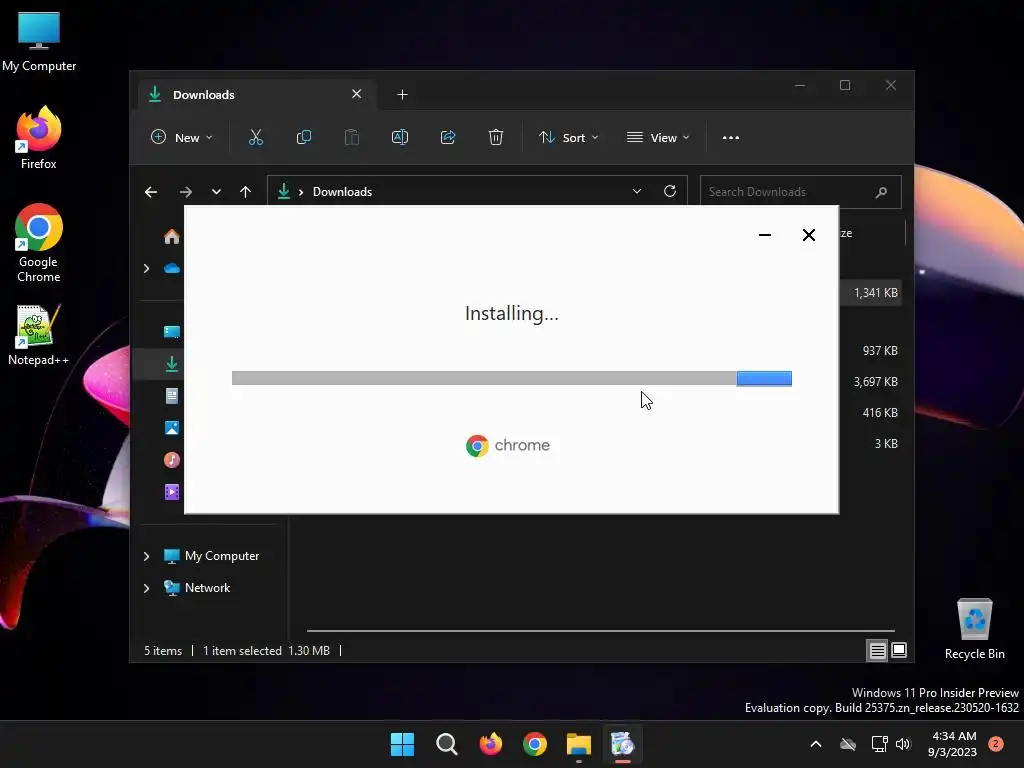This screenshot has width=1024, height=768.
Task: Click the Forward arrow in Explorer
Action: click(x=186, y=192)
